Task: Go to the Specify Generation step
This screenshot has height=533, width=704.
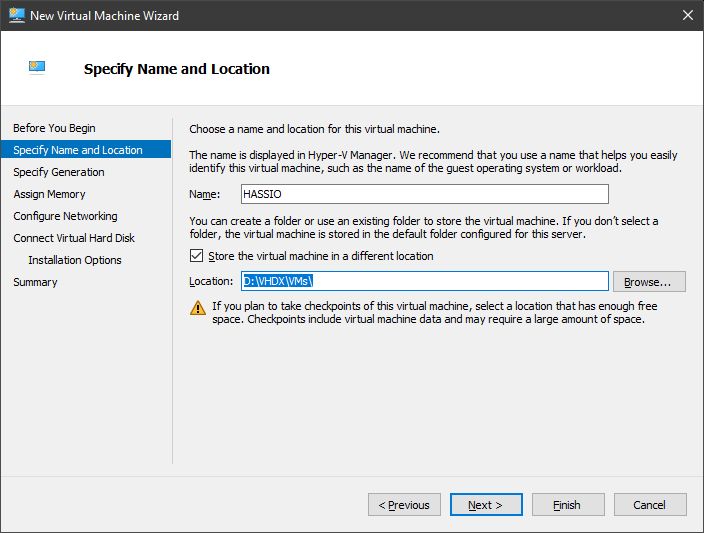Action: [59, 172]
